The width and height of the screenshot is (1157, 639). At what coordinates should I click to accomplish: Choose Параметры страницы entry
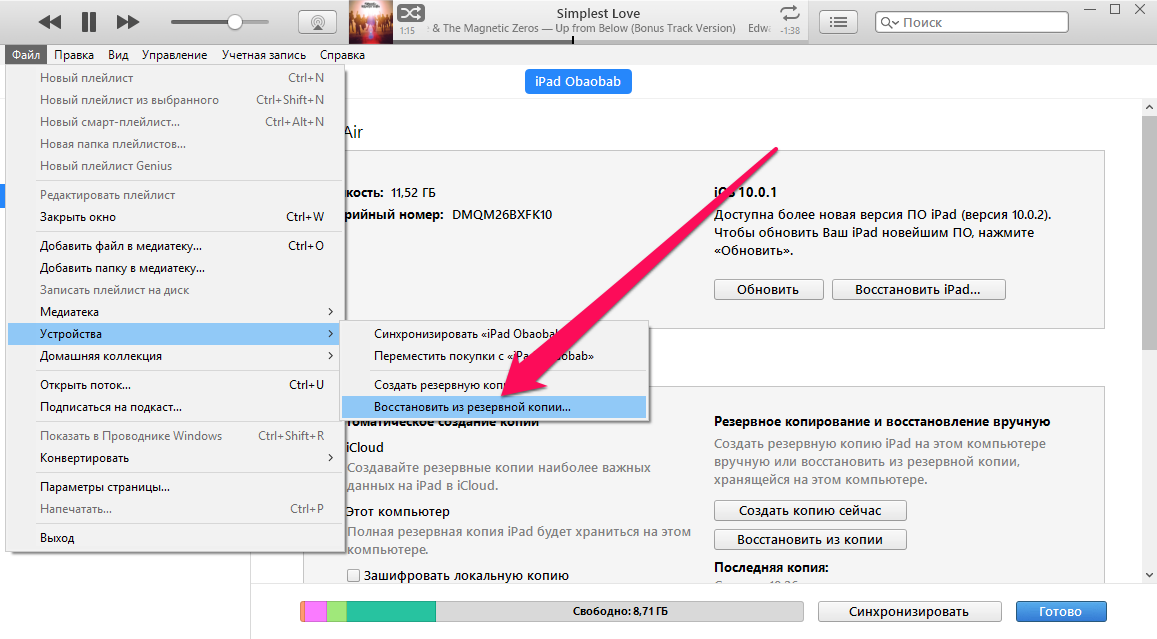click(x=175, y=487)
